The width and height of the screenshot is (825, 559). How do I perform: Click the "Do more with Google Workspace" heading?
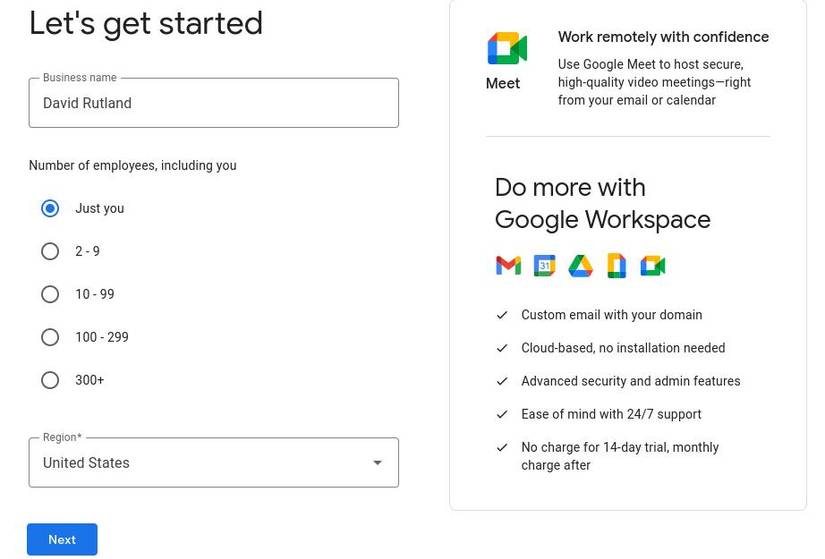tap(602, 203)
